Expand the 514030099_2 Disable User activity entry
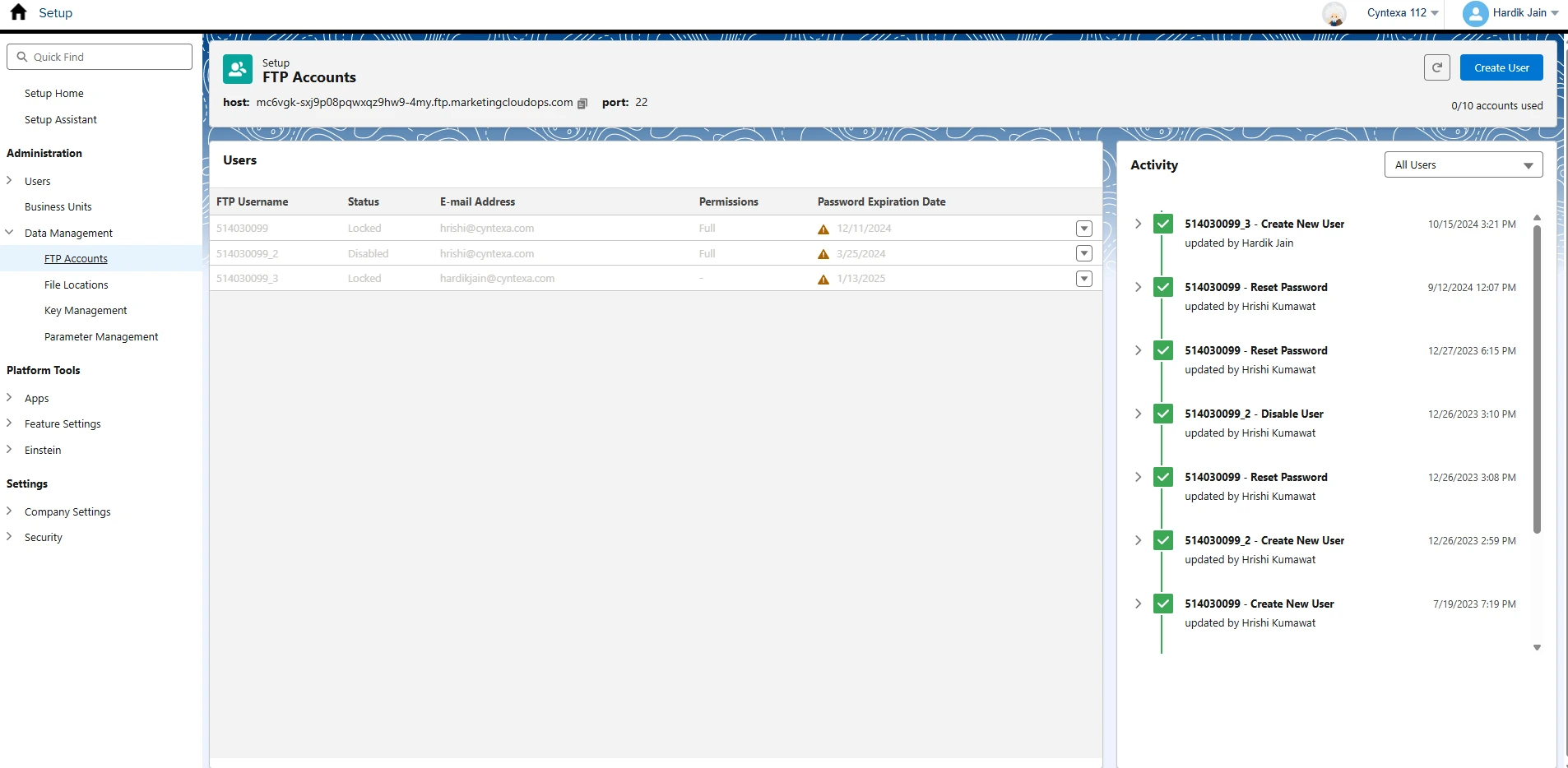1568x768 pixels. tap(1138, 414)
